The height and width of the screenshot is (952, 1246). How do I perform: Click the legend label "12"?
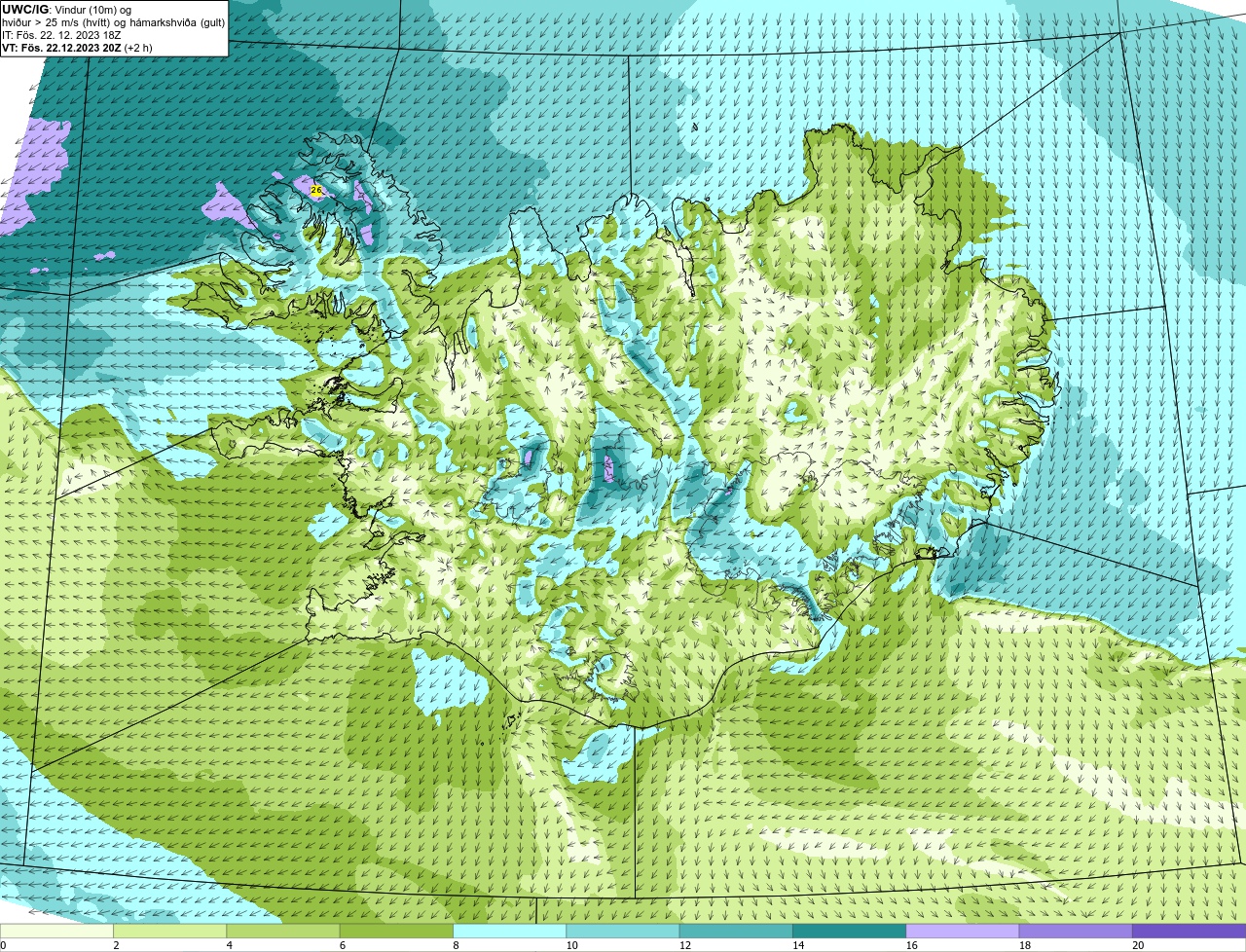684,945
